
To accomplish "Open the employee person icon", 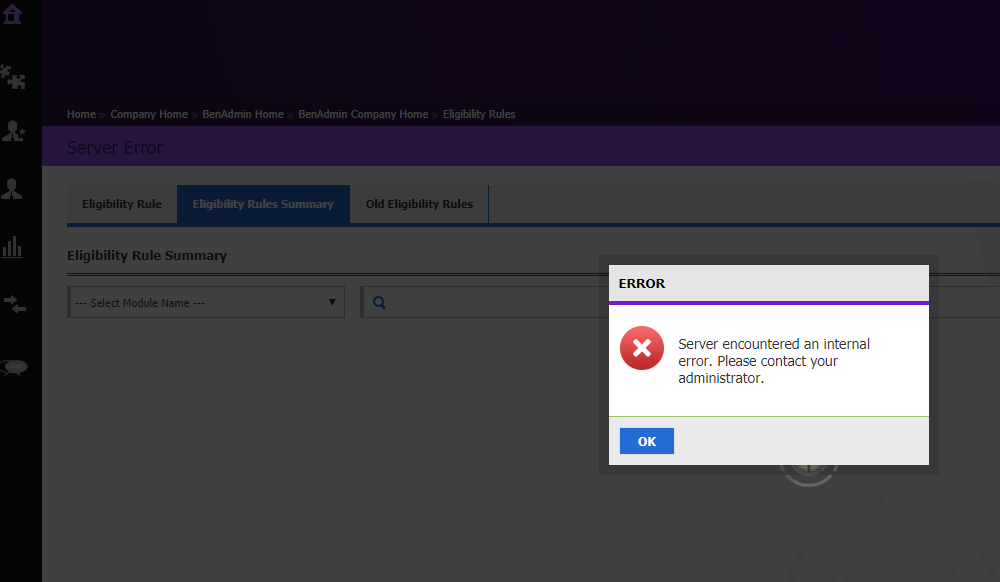I will click(x=13, y=189).
